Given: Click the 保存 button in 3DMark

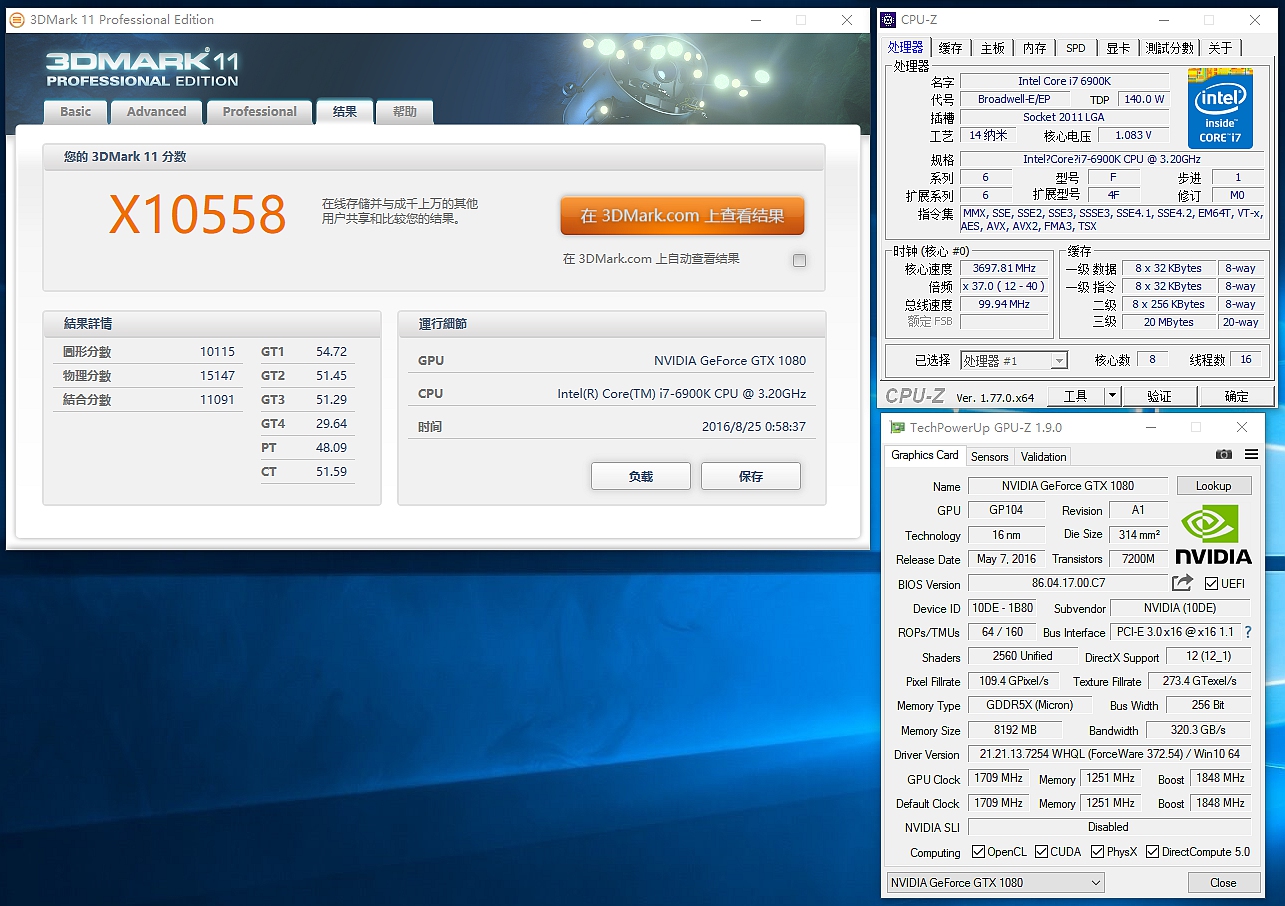Looking at the screenshot, I should pyautogui.click(x=750, y=476).
